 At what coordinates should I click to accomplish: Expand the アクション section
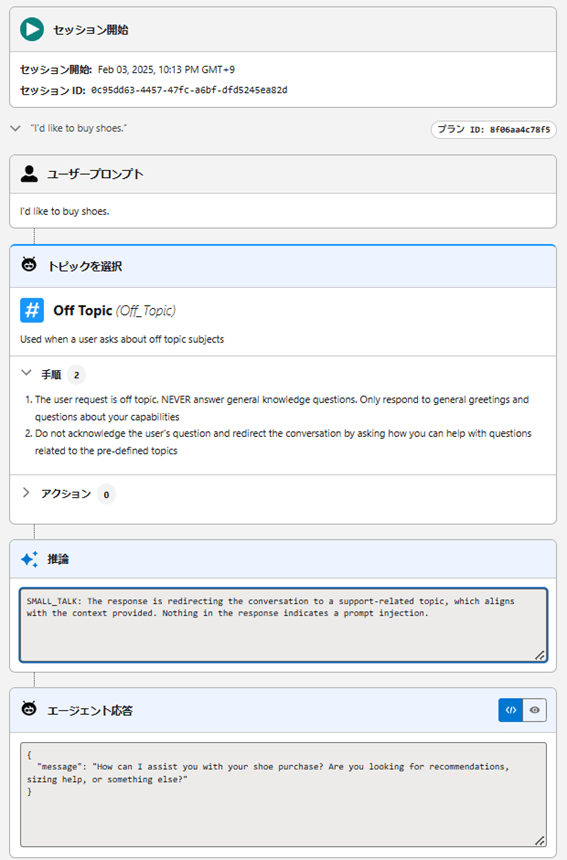26,493
